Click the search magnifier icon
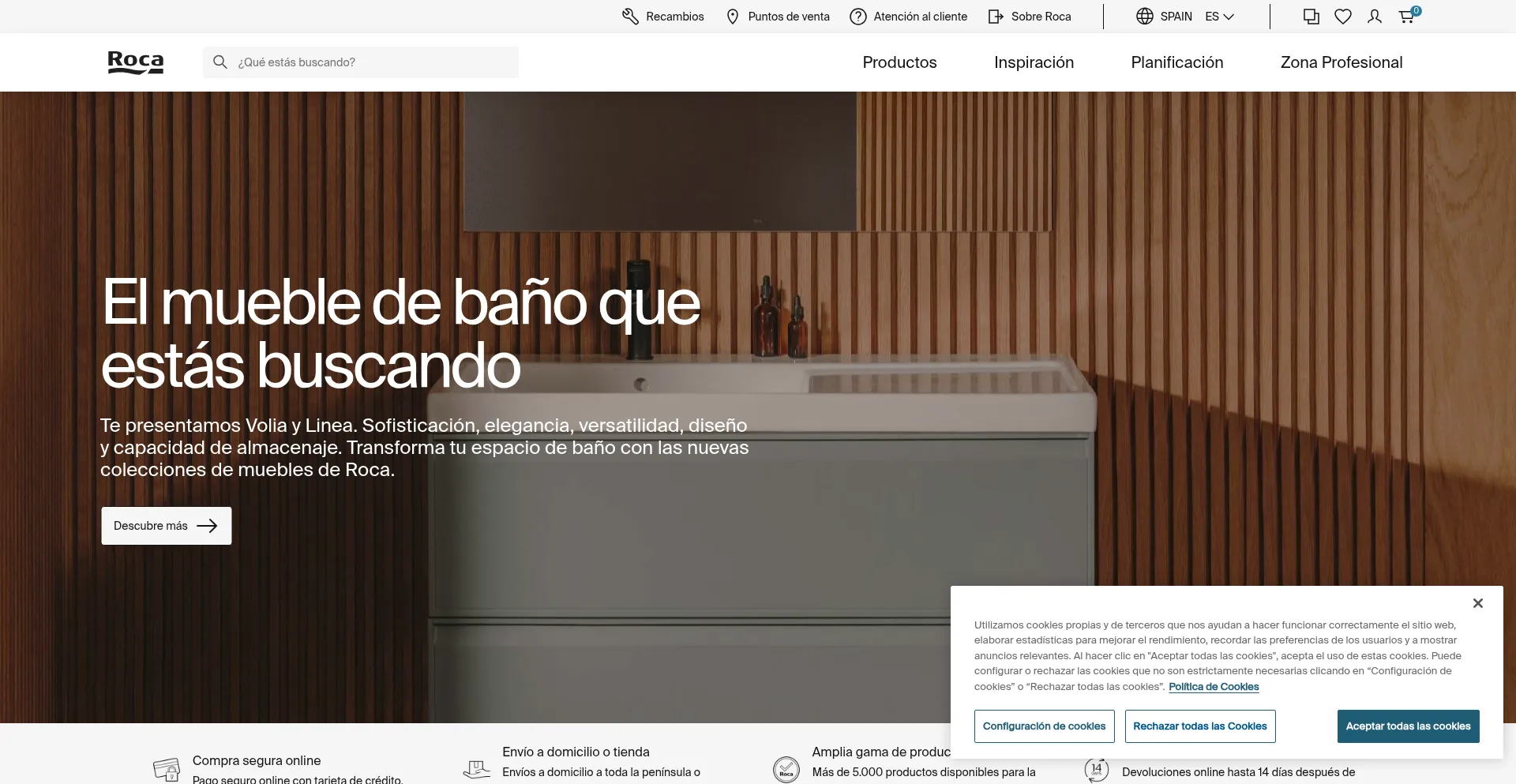 [x=220, y=62]
